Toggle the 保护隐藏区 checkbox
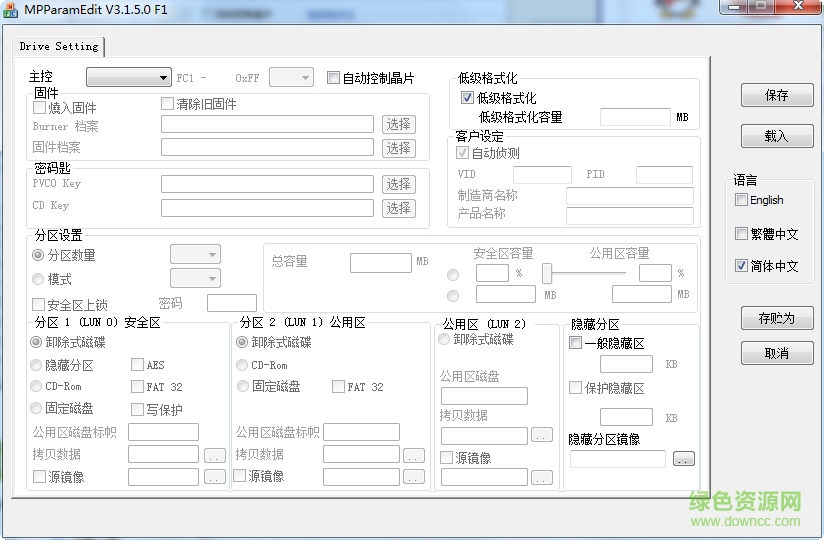The height and width of the screenshot is (540, 824). coord(575,388)
